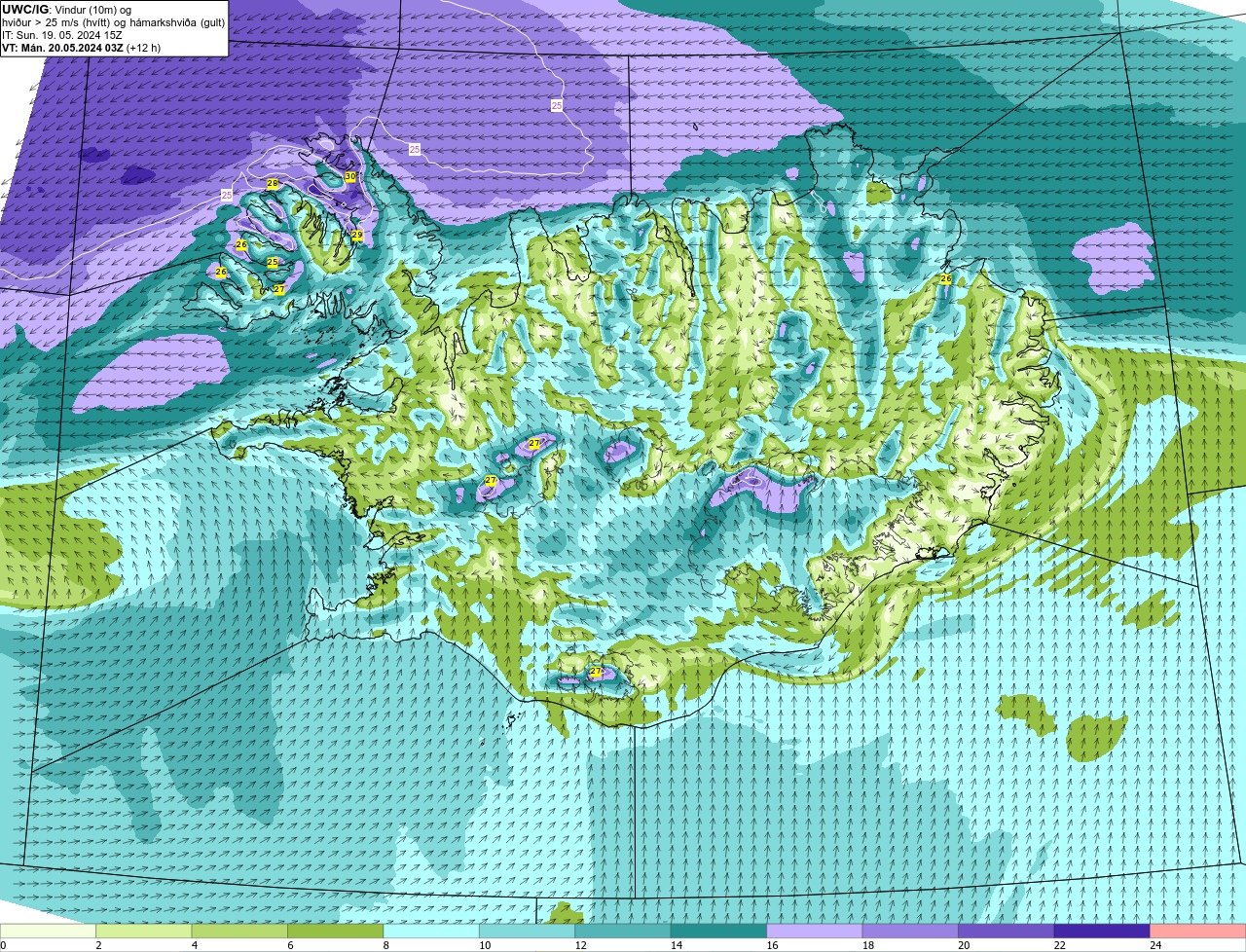Click the legend tick label "4"
The image size is (1246, 952).
195,945
